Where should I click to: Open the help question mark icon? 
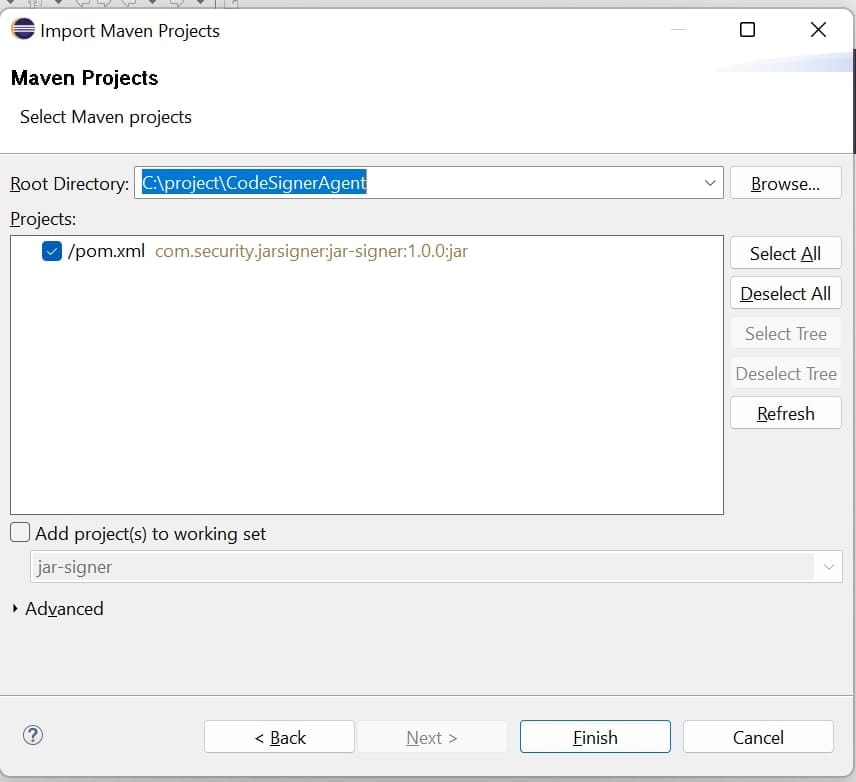tap(33, 736)
